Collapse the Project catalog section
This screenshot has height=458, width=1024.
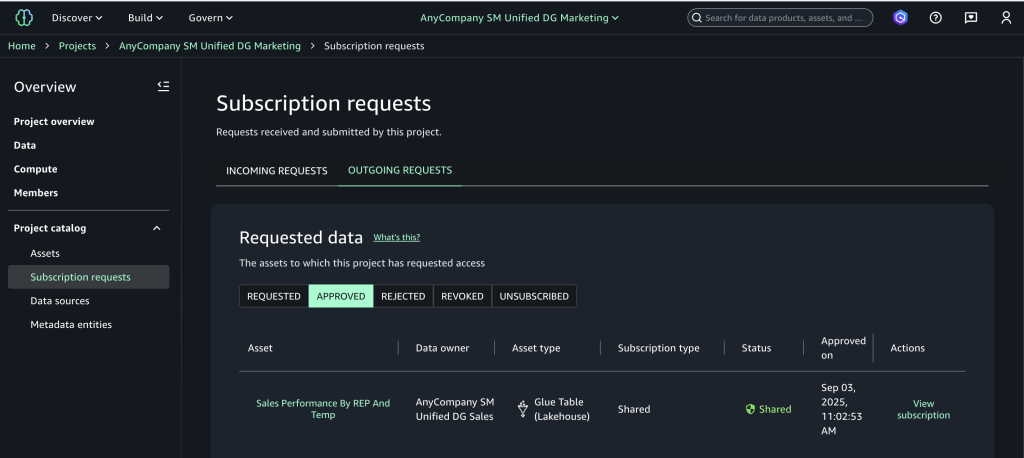156,228
